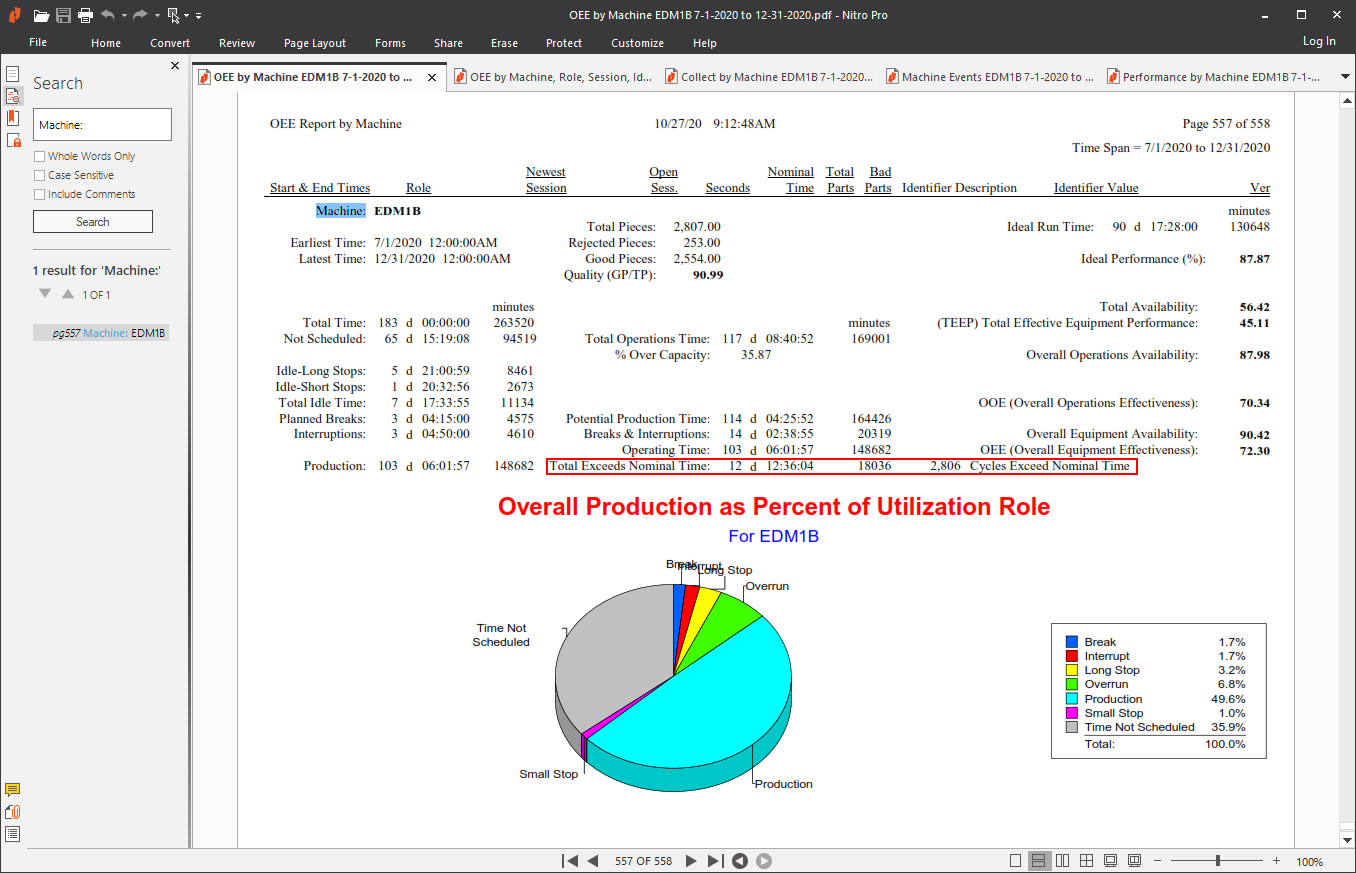This screenshot has height=873, width=1356.
Task: Open a file with the folder icon
Action: coord(41,15)
